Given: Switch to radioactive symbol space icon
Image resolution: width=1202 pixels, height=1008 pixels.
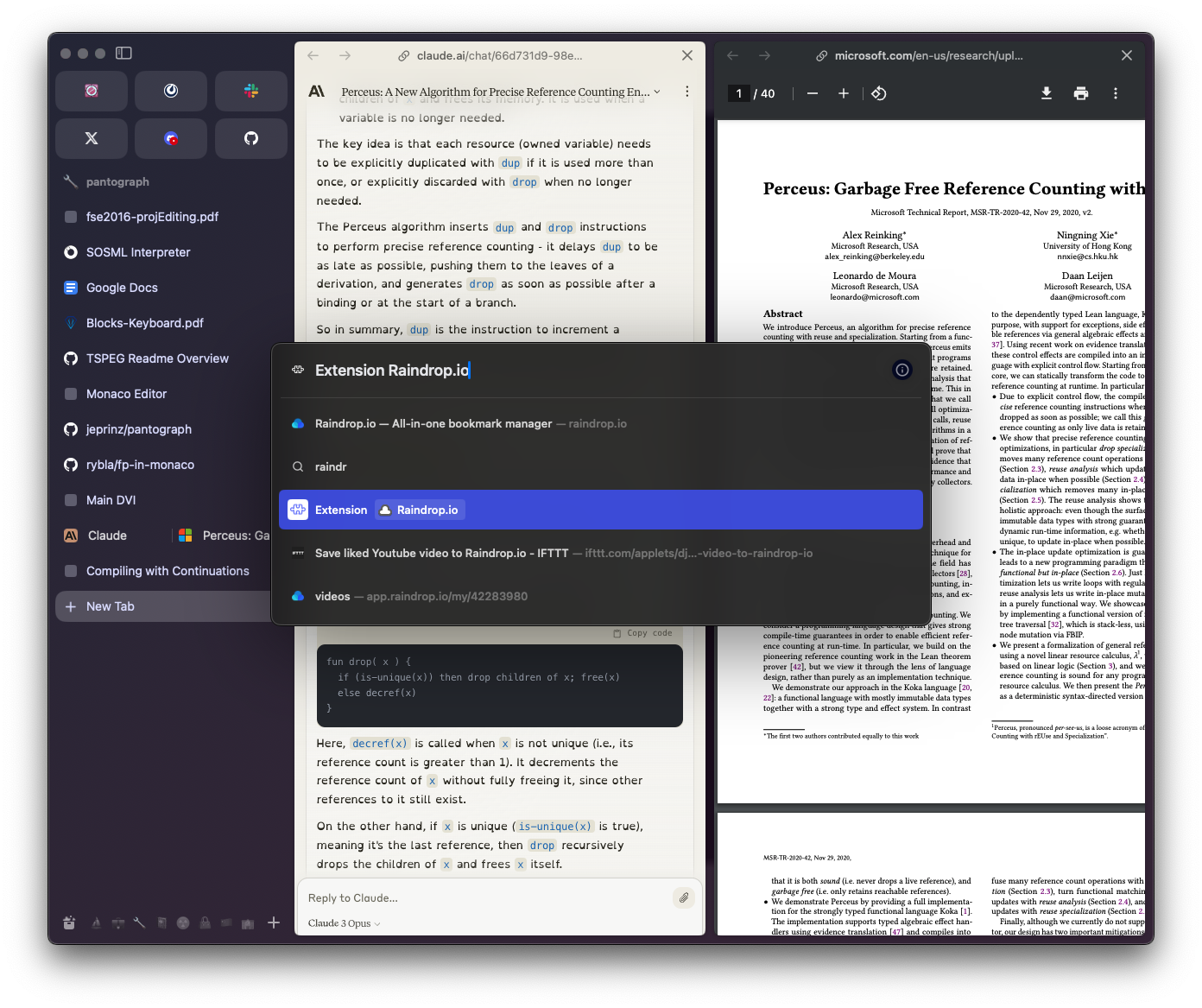Looking at the screenshot, I should (183, 922).
